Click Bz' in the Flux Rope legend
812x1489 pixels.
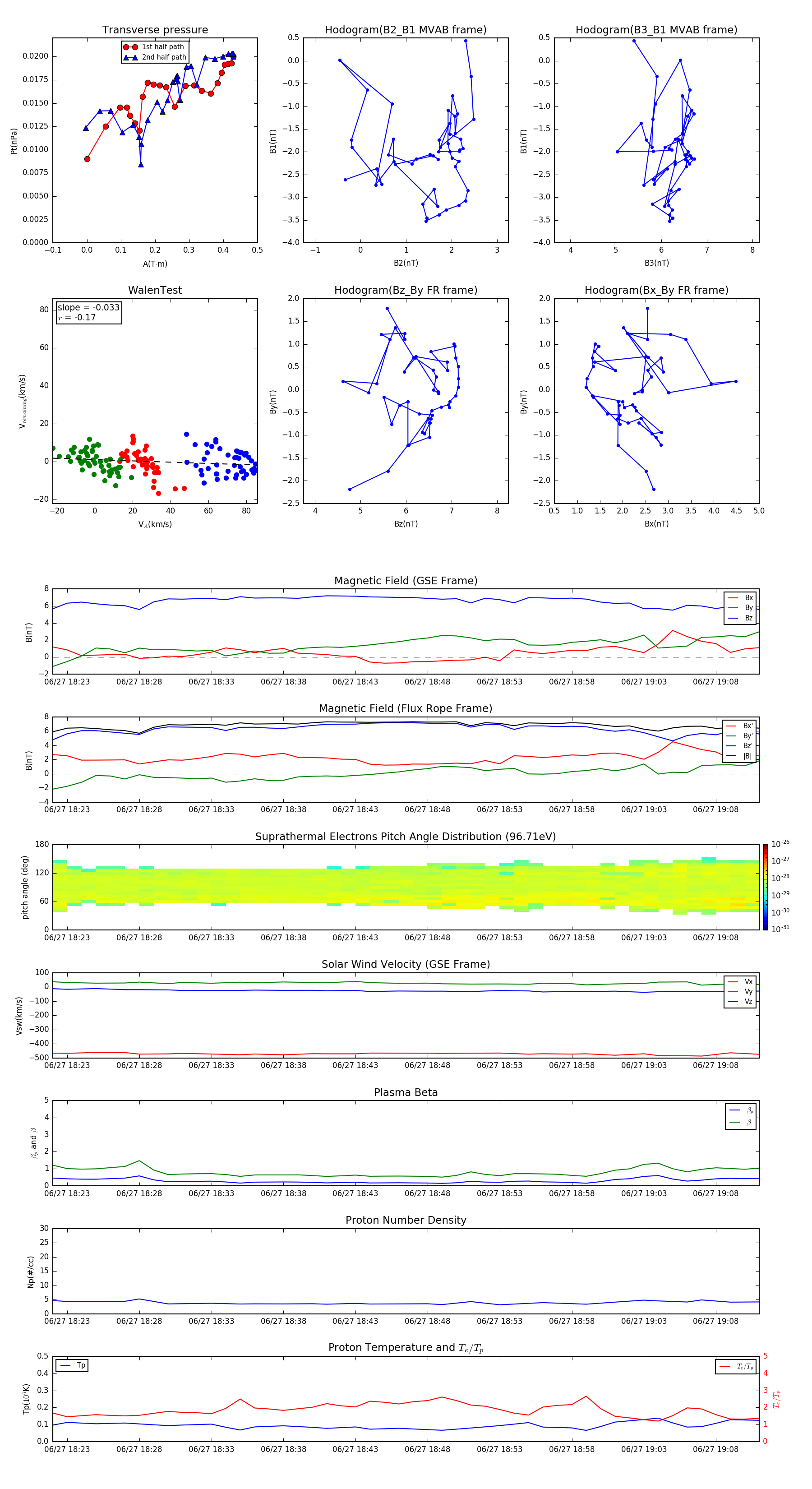(740, 746)
